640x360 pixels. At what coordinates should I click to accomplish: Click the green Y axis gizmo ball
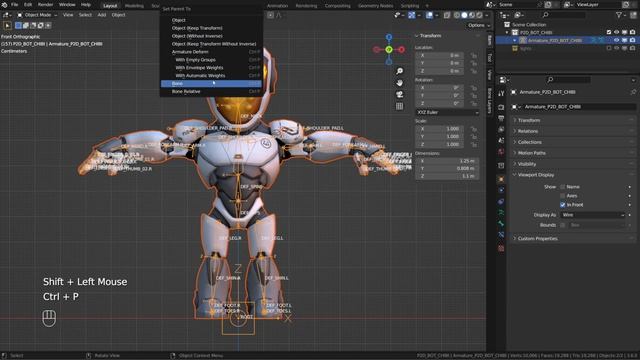point(389,49)
